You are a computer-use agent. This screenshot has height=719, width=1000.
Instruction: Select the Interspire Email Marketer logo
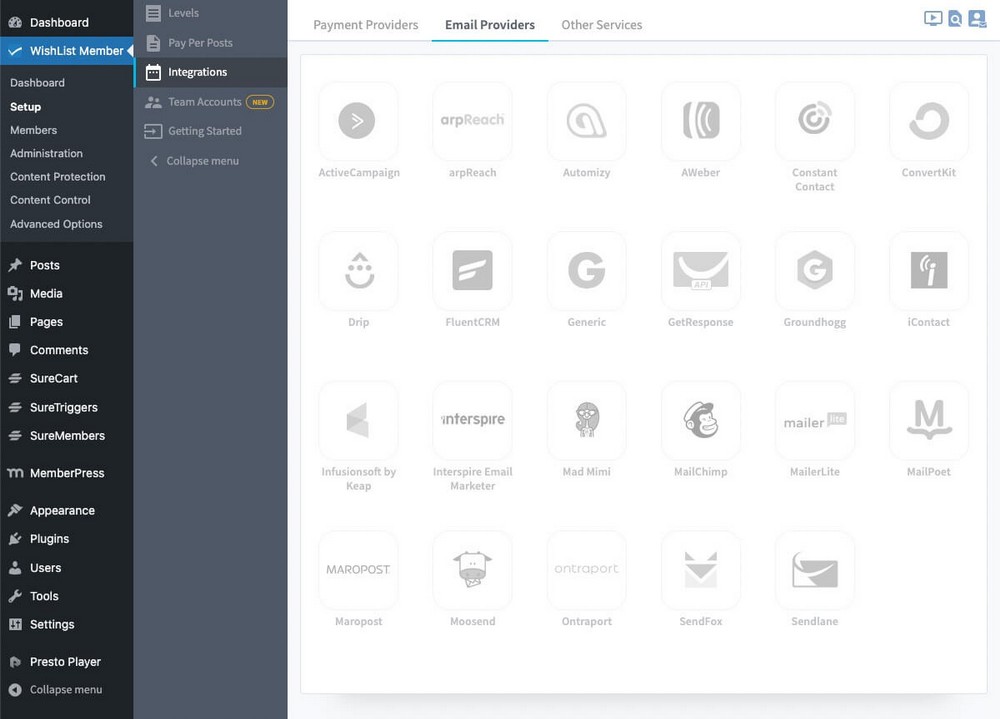[x=472, y=420]
